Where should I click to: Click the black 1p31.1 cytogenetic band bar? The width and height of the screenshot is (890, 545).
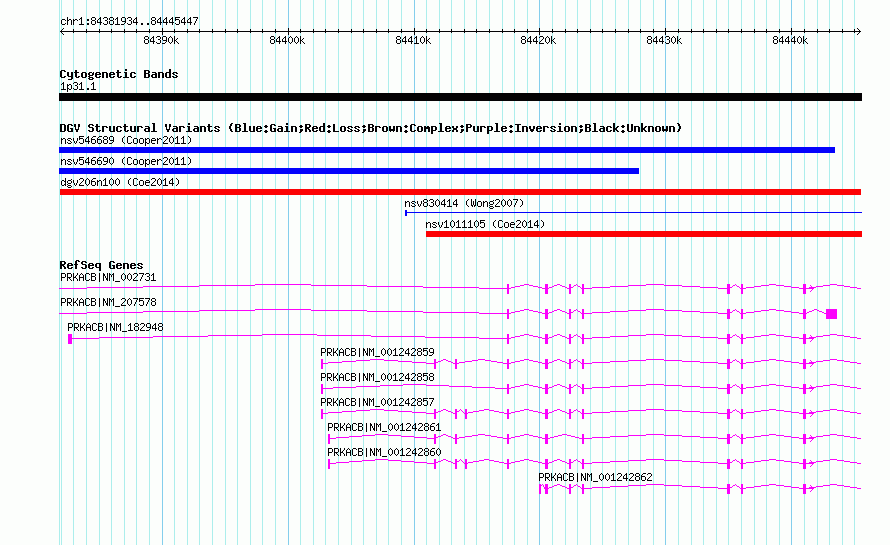[x=460, y=97]
